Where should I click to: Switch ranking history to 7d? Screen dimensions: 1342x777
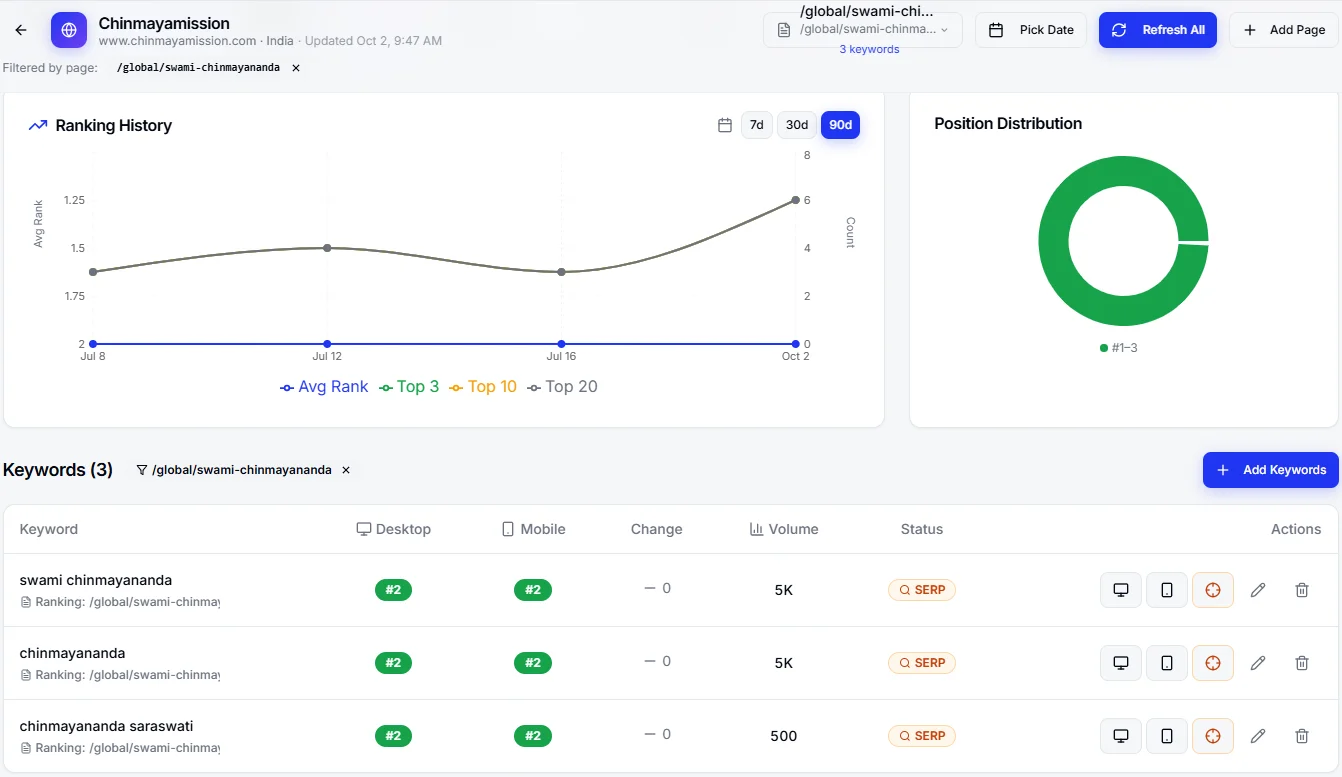tap(757, 125)
